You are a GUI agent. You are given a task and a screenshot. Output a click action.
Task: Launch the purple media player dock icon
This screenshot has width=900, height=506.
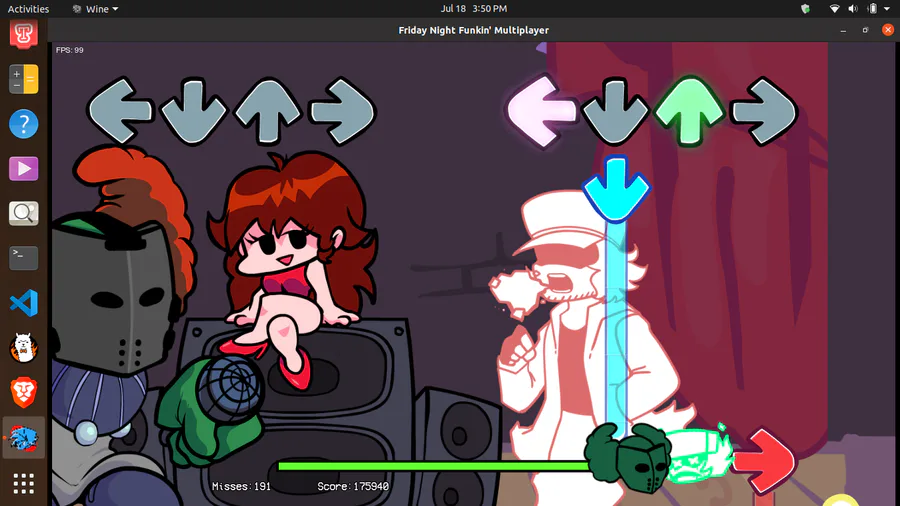tap(24, 169)
